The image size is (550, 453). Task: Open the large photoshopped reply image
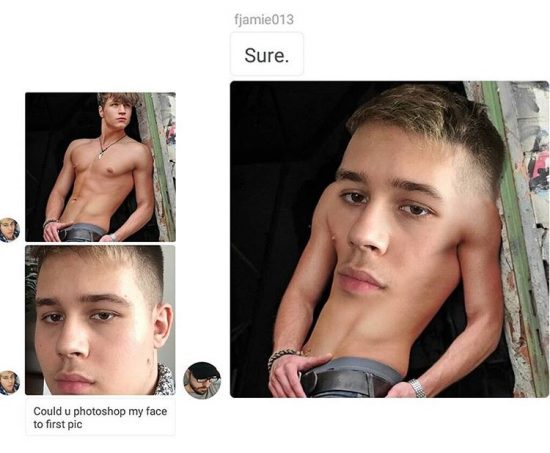coord(389,239)
